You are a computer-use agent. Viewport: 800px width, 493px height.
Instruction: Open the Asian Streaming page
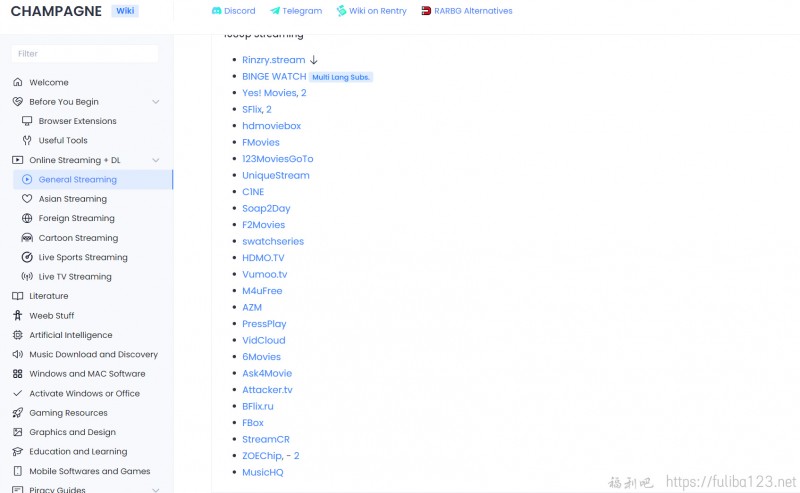tap(73, 199)
